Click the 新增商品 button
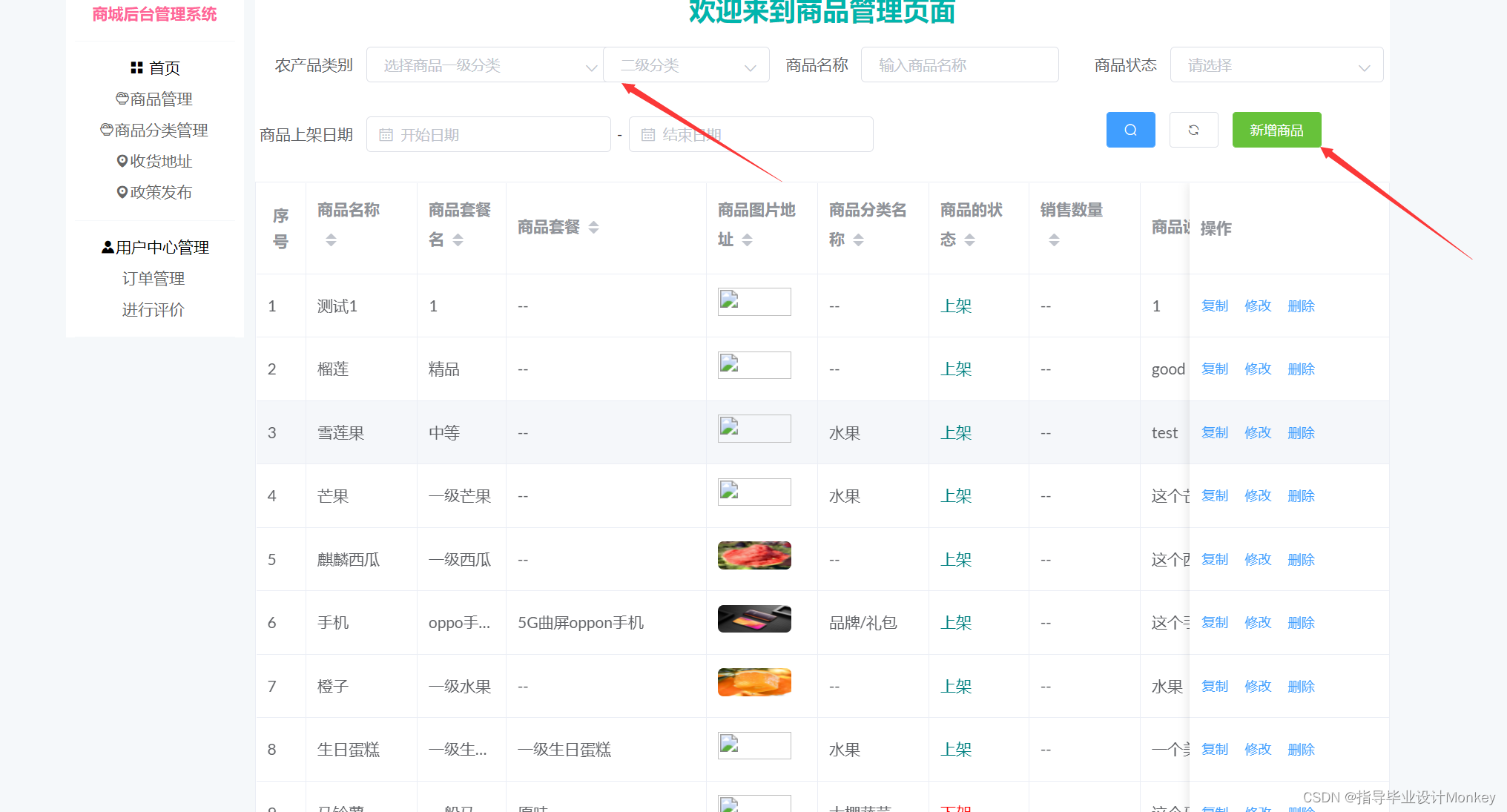The height and width of the screenshot is (812, 1507). [1276, 130]
